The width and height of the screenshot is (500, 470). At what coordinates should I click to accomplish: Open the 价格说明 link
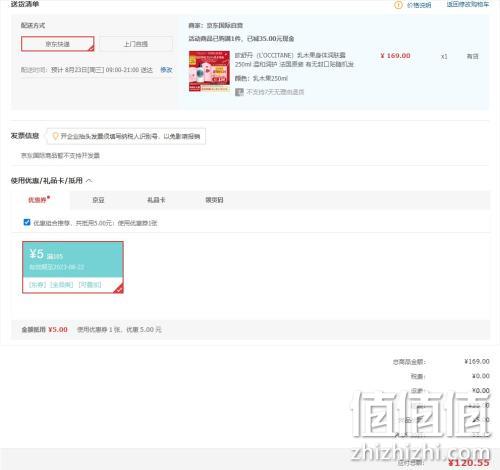click(x=419, y=5)
